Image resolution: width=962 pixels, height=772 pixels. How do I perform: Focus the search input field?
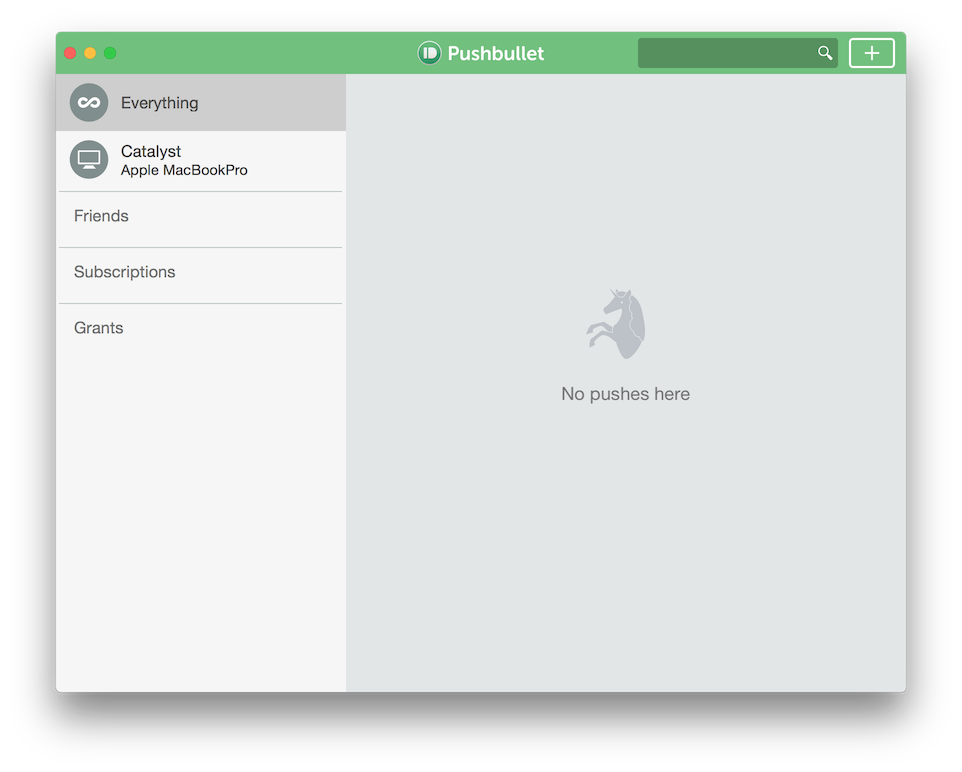click(x=737, y=53)
